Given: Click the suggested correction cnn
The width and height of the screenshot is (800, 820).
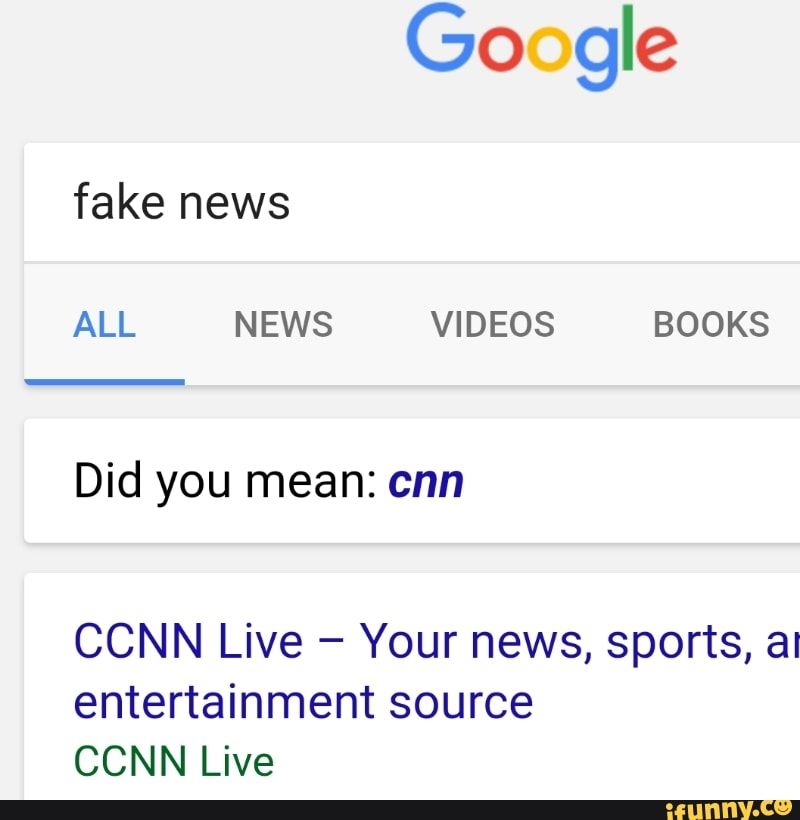Looking at the screenshot, I should (x=428, y=481).
